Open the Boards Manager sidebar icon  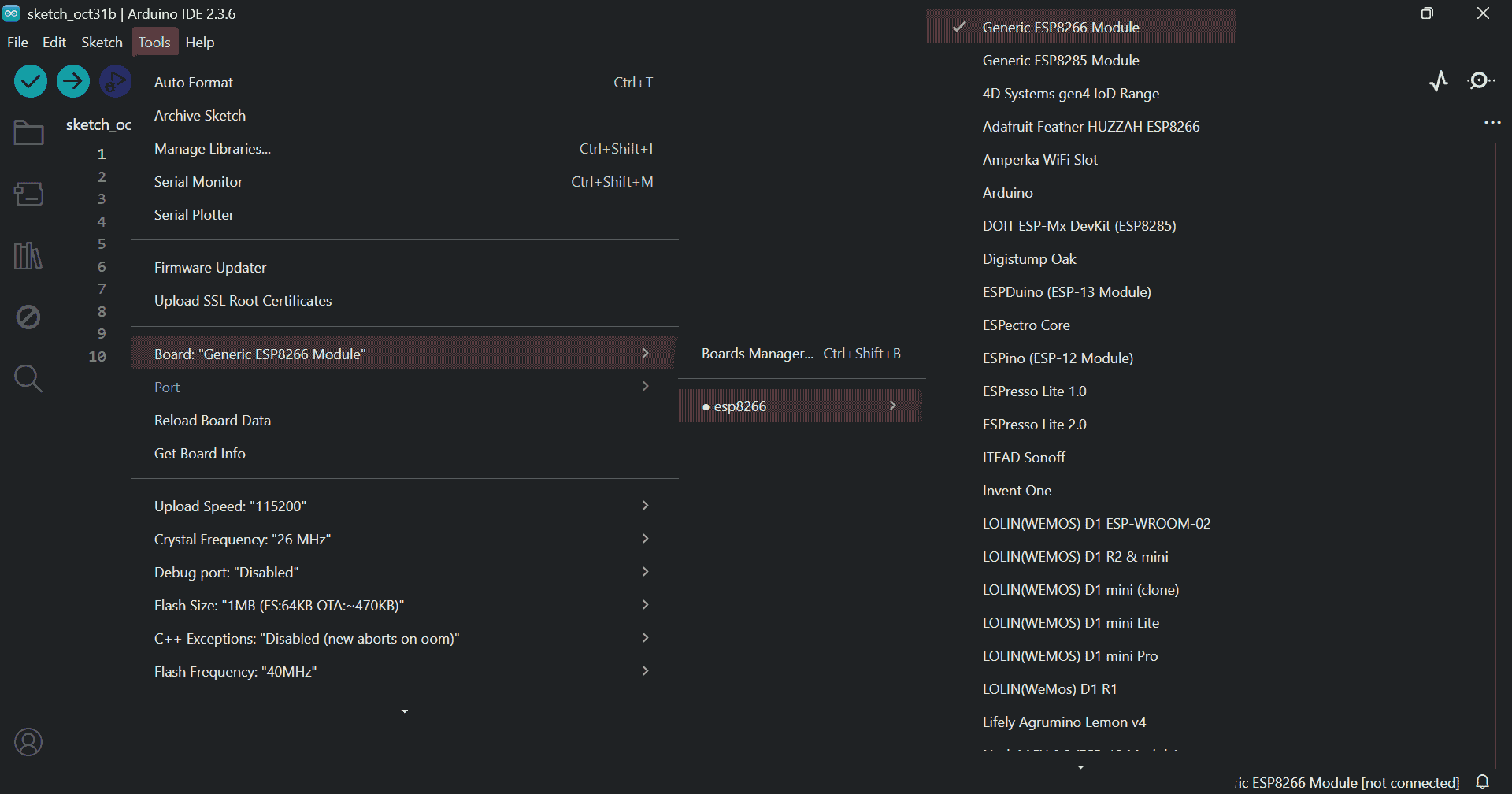(x=28, y=194)
